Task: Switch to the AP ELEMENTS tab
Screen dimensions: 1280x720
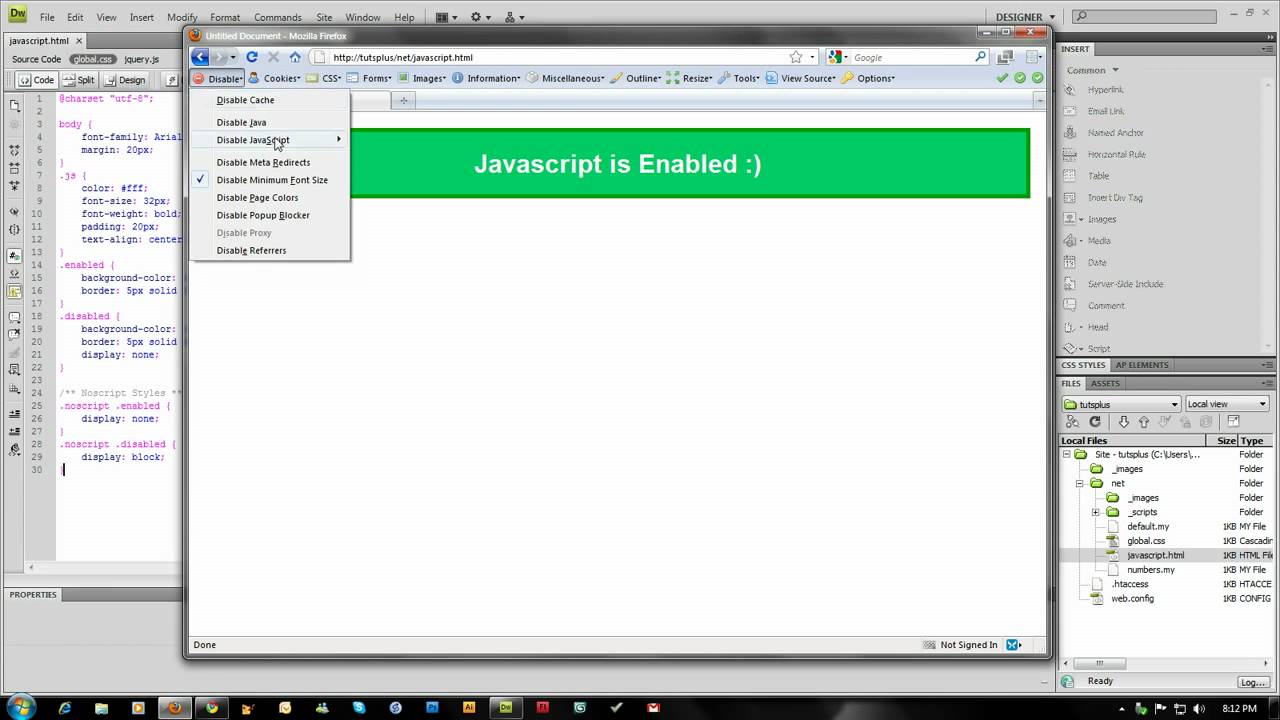Action: (1141, 365)
